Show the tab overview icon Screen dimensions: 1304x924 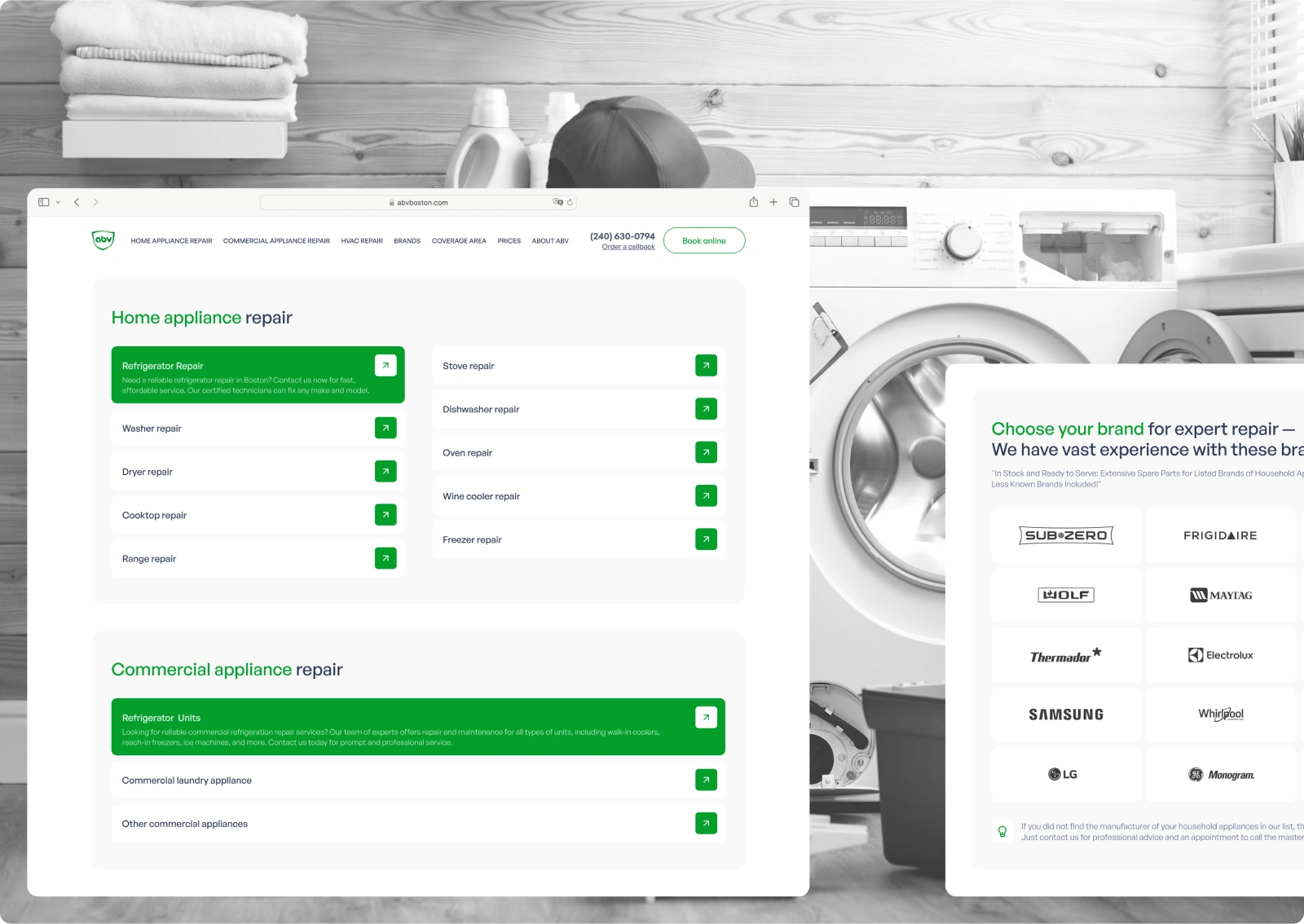click(794, 202)
